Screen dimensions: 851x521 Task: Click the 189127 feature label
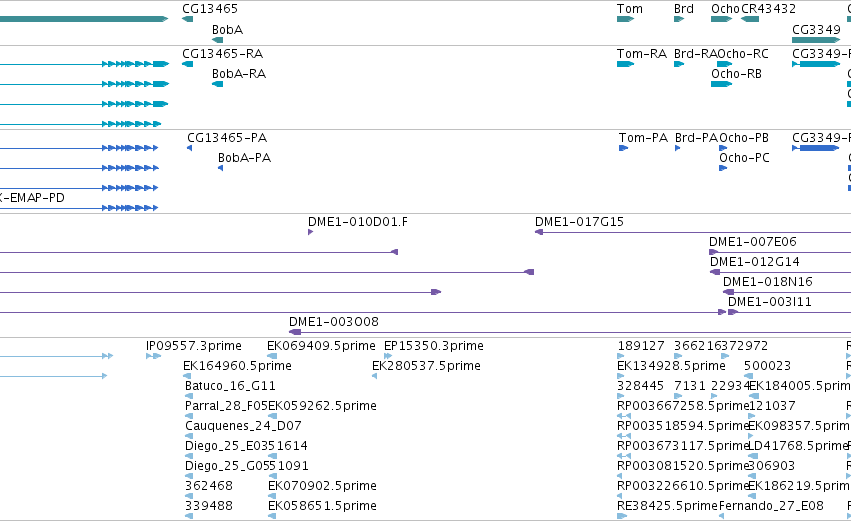click(641, 346)
